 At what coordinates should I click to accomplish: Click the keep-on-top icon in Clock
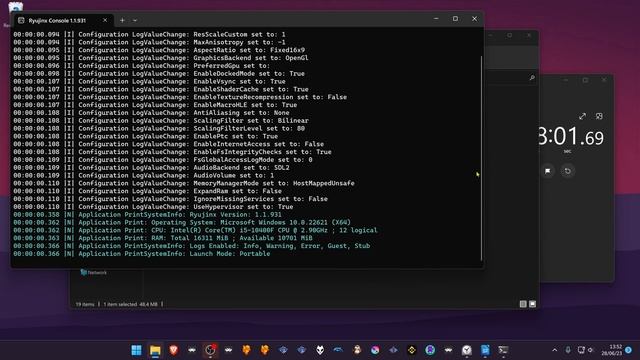point(599,116)
